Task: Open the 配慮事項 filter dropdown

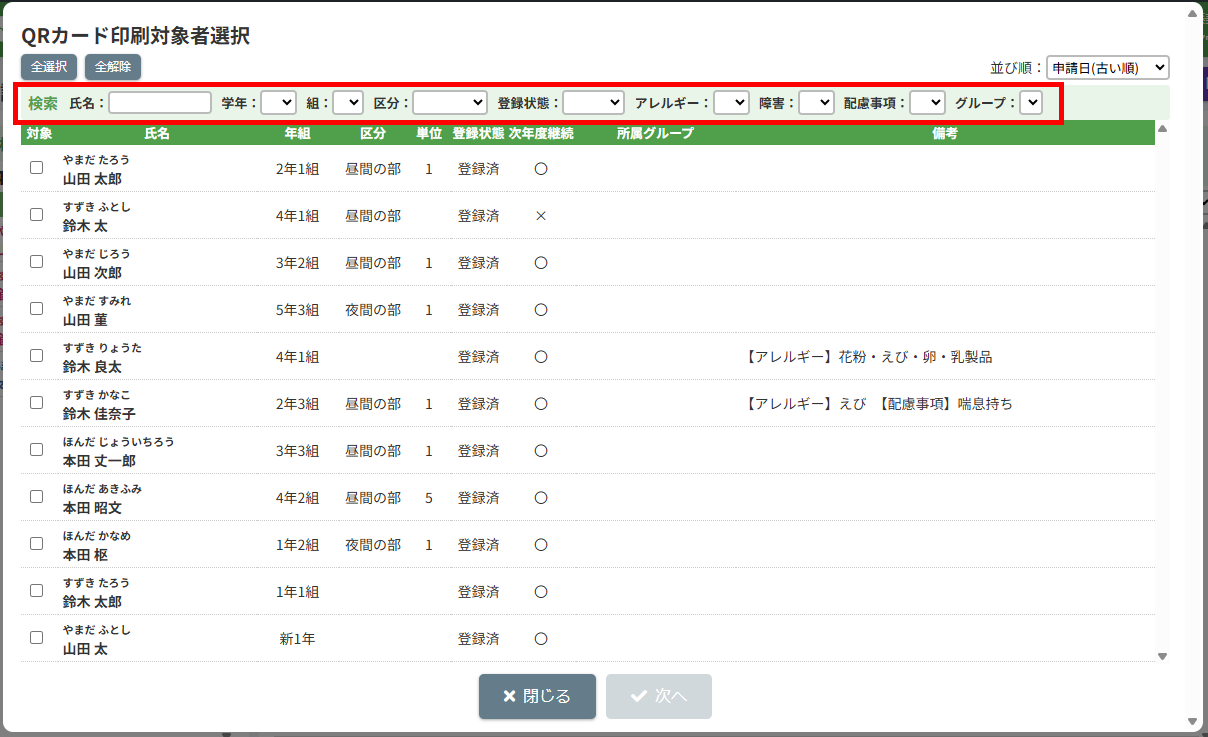Action: point(927,102)
